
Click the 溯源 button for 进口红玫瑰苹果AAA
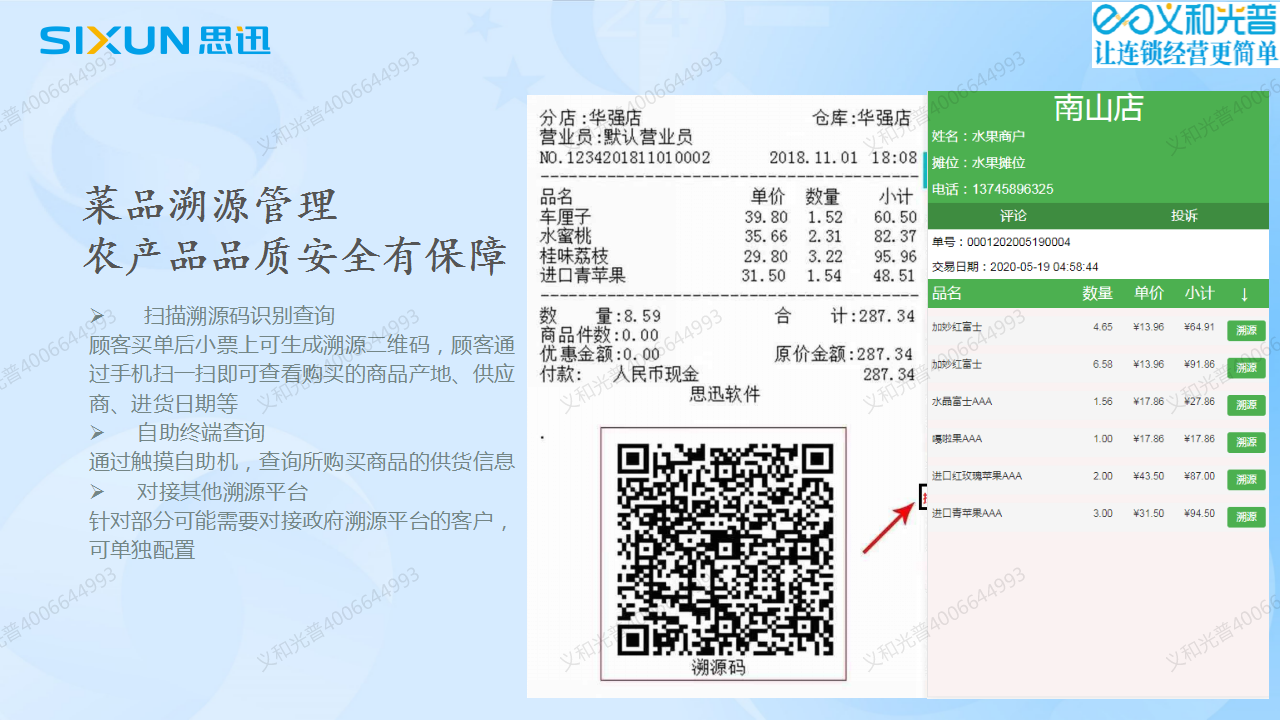[x=1246, y=479]
